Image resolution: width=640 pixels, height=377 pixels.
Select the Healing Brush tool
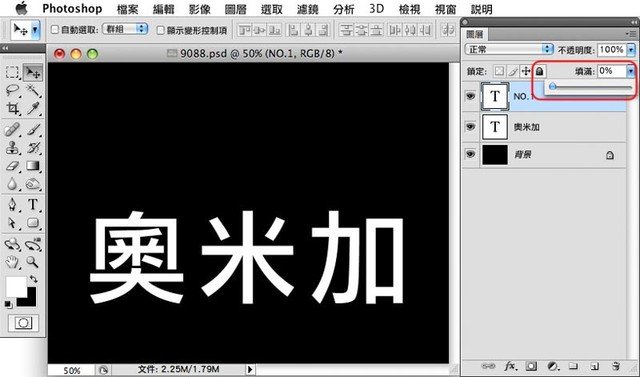pyautogui.click(x=12, y=130)
